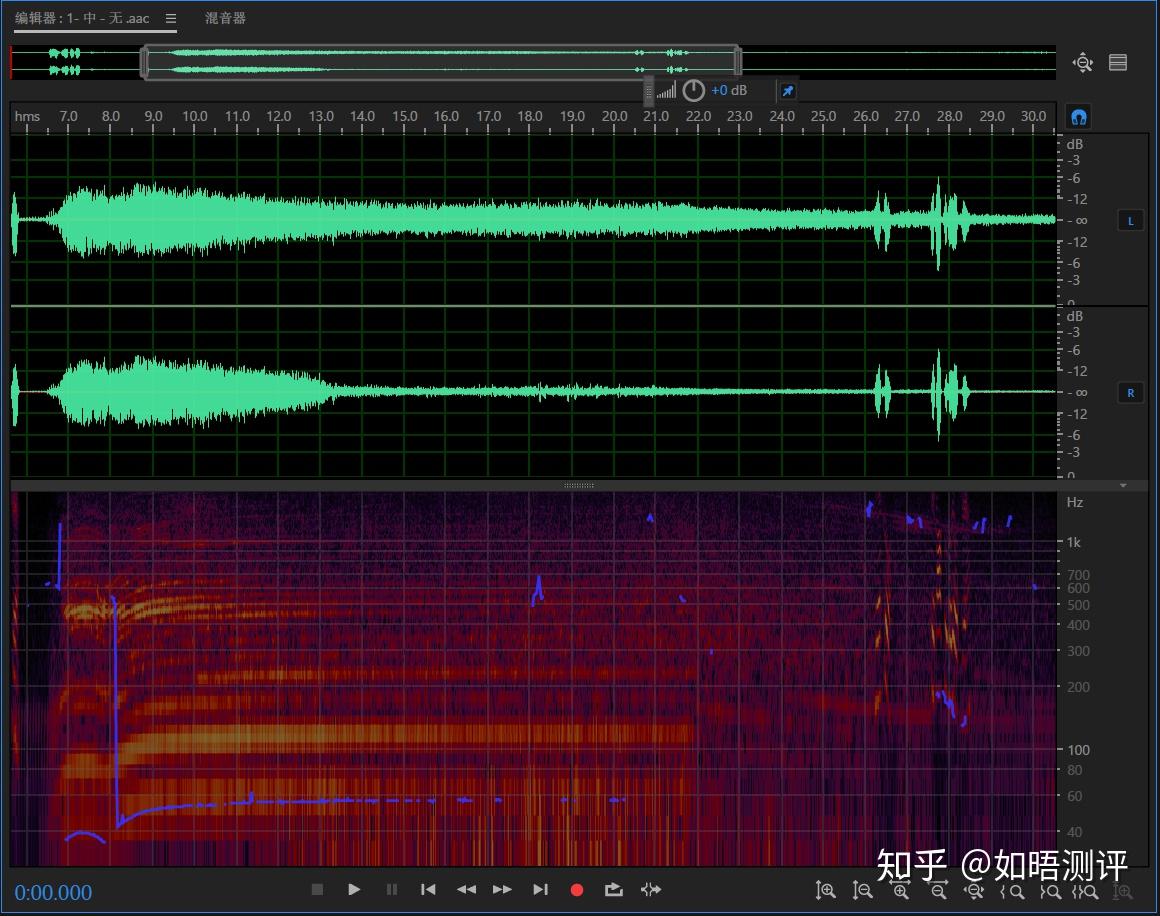Toggle the left channel L button
Image resolution: width=1160 pixels, height=916 pixels.
(1130, 220)
